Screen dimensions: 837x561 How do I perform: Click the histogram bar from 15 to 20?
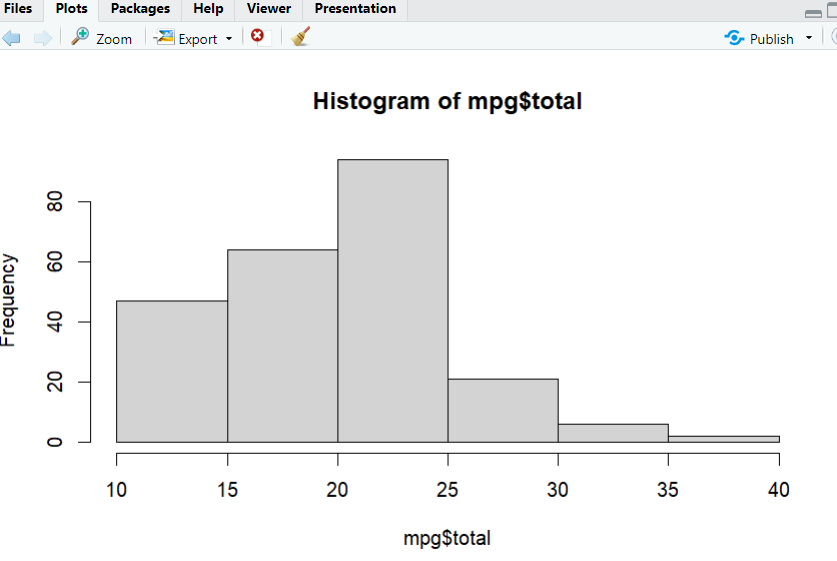[x=282, y=346]
